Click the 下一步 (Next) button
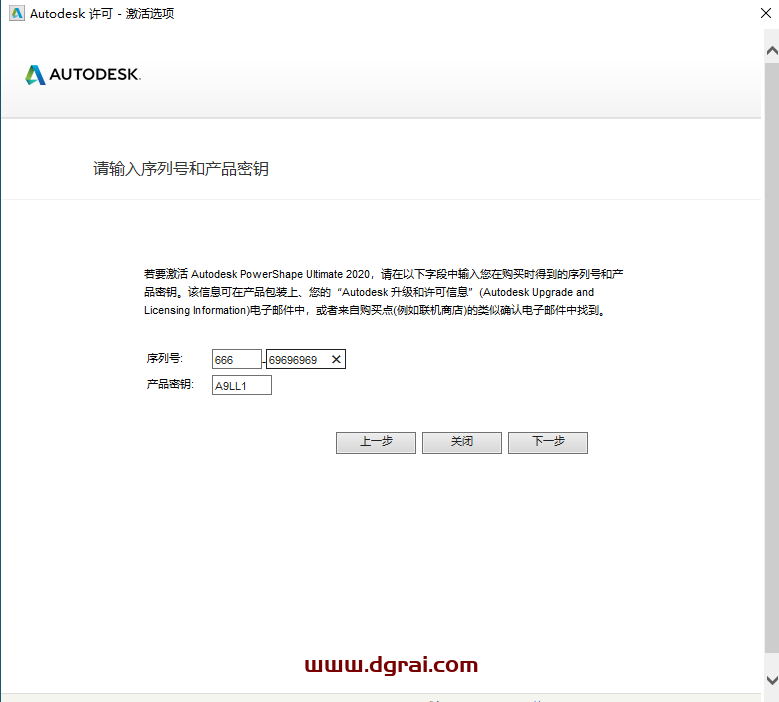This screenshot has height=702, width=779. [547, 442]
